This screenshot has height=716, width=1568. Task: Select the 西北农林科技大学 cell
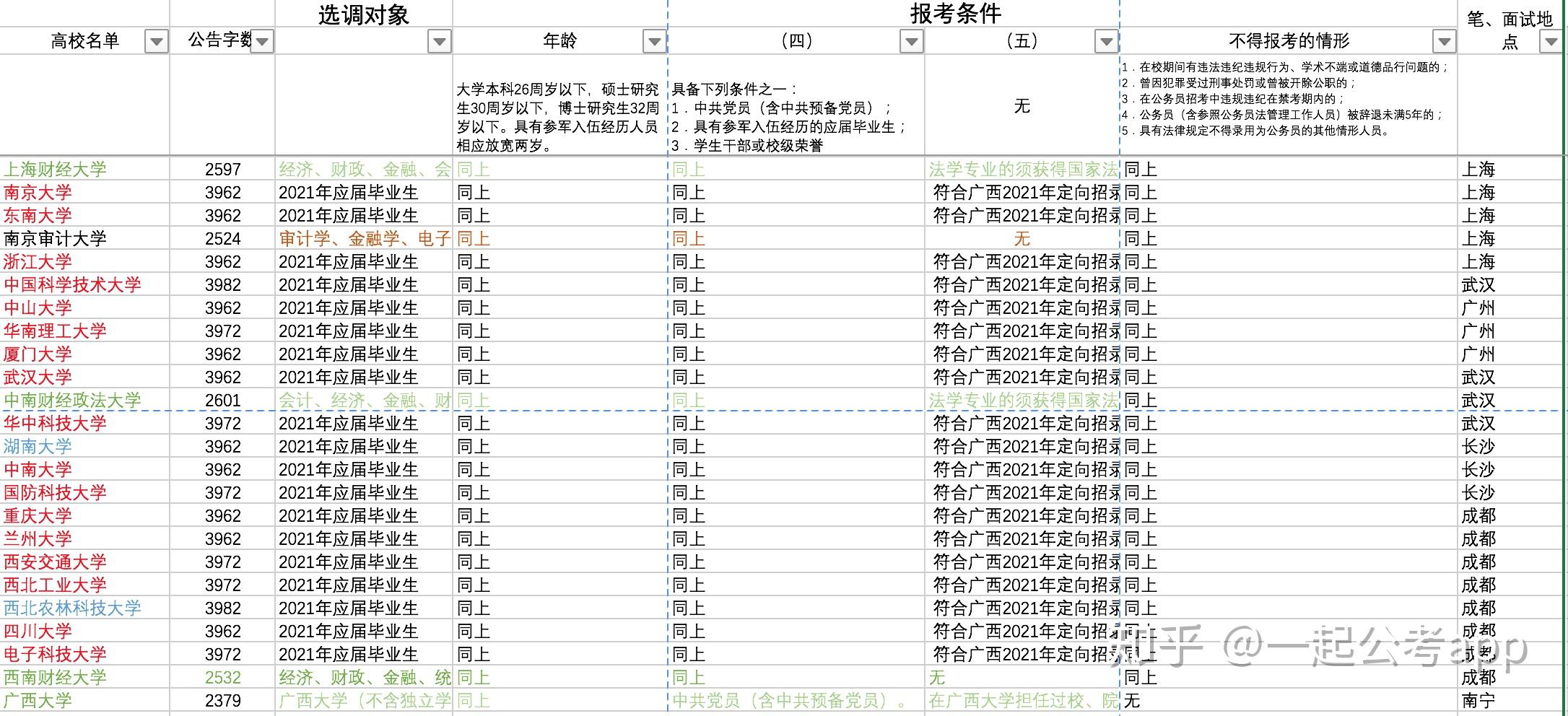pos(85,608)
